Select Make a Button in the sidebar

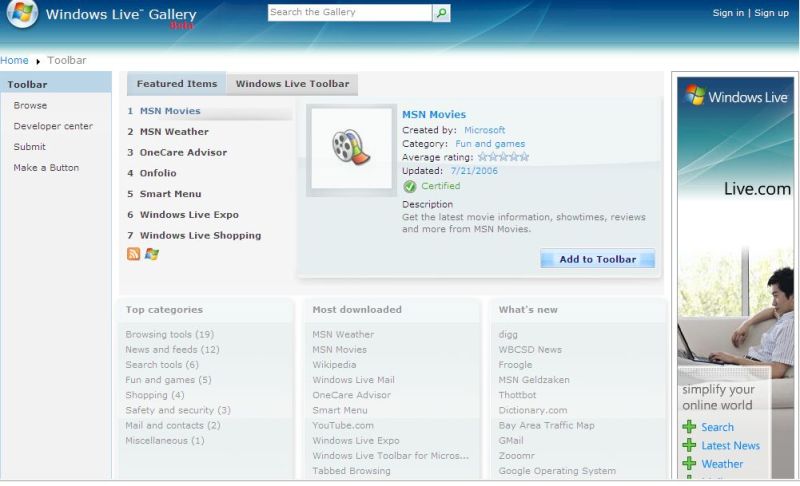pyautogui.click(x=46, y=168)
